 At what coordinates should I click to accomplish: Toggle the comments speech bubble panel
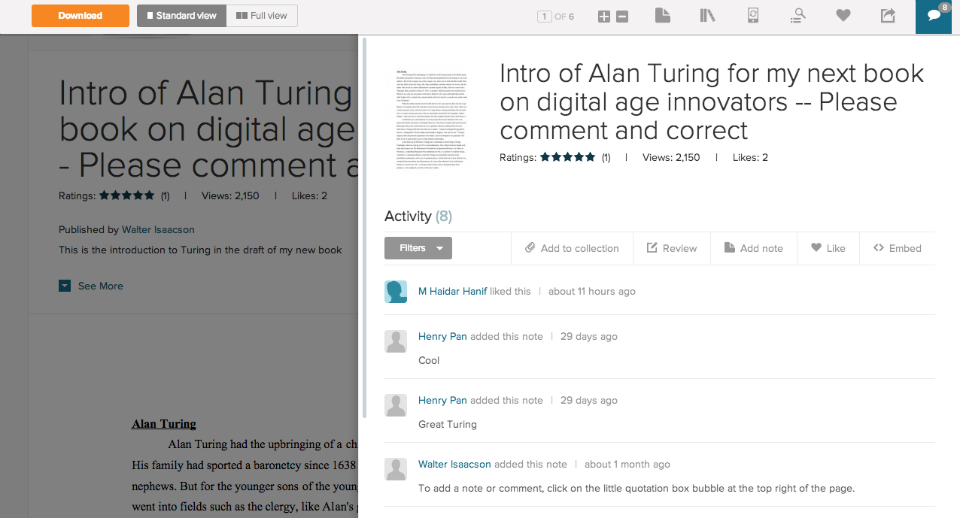click(934, 17)
